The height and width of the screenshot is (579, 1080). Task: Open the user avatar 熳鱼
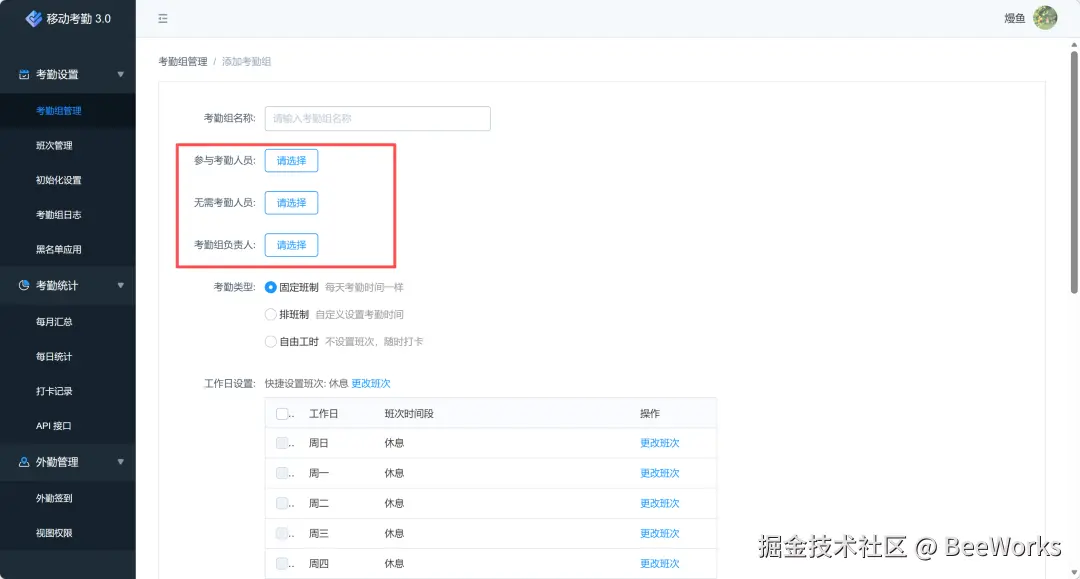1045,18
